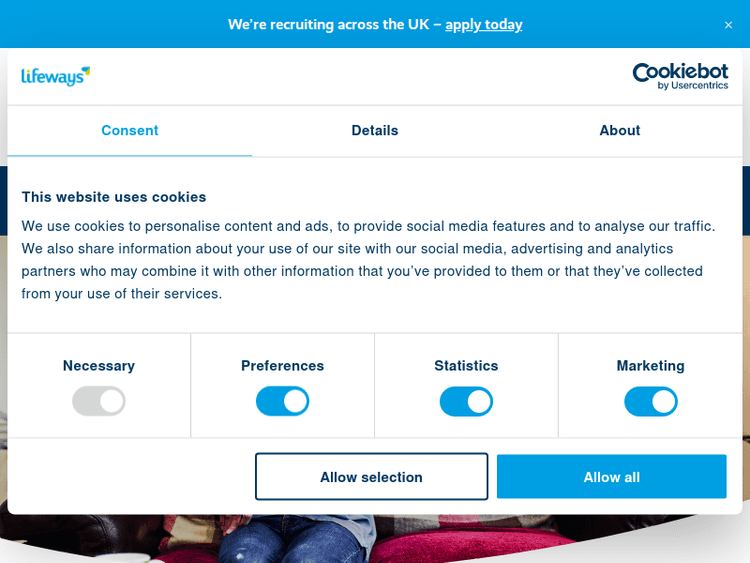Disable the Preferences cookies switch
Image resolution: width=750 pixels, height=563 pixels.
(x=283, y=402)
